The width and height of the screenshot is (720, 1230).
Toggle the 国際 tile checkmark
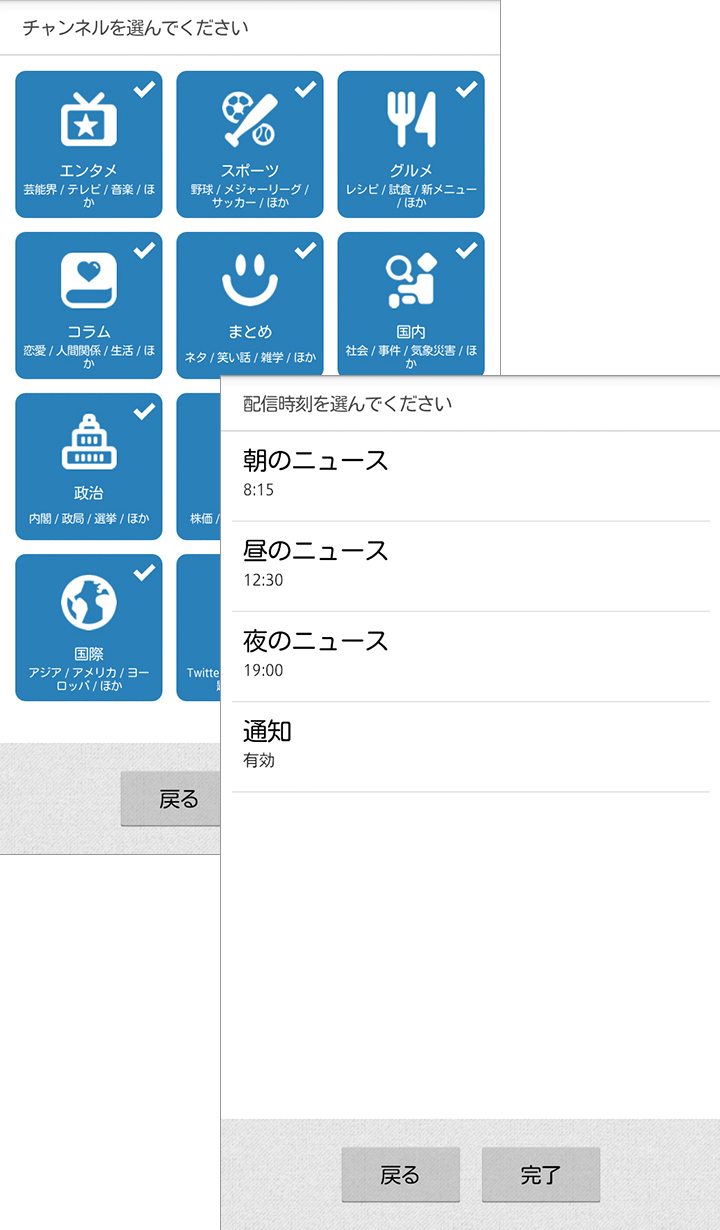145,572
